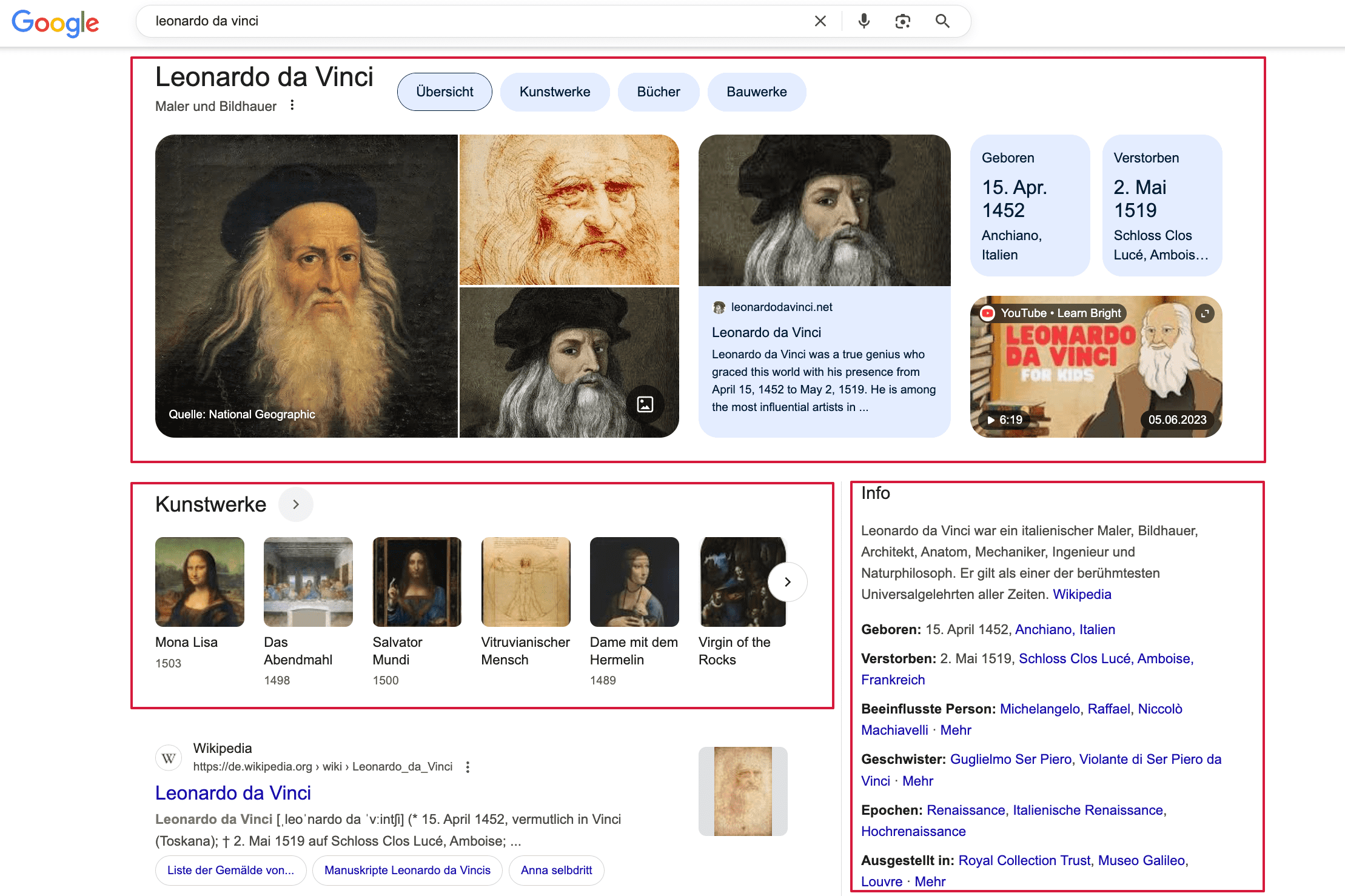The height and width of the screenshot is (896, 1345).
Task: Open Museo Galileo link
Action: 1141,861
